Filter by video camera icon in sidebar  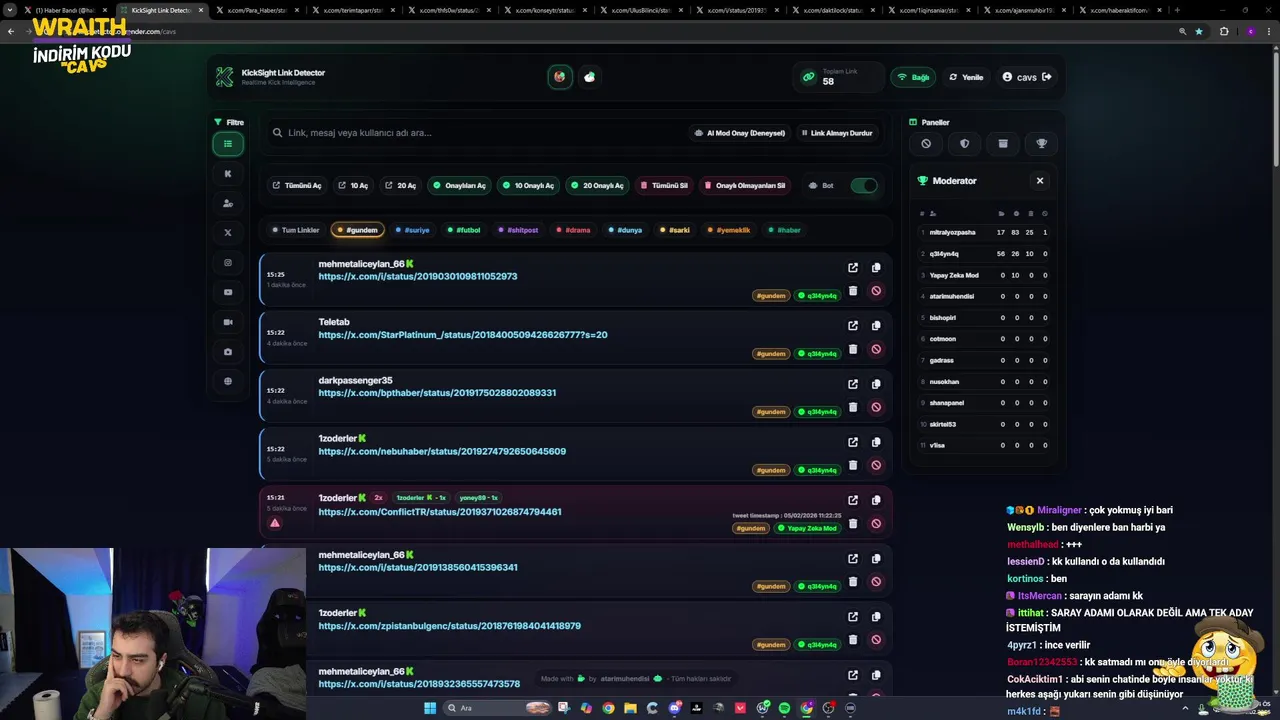click(x=228, y=322)
